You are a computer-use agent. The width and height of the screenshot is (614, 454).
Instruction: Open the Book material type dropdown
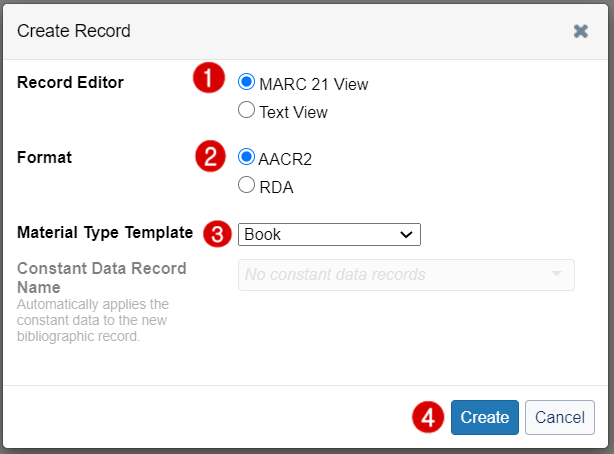click(x=329, y=234)
